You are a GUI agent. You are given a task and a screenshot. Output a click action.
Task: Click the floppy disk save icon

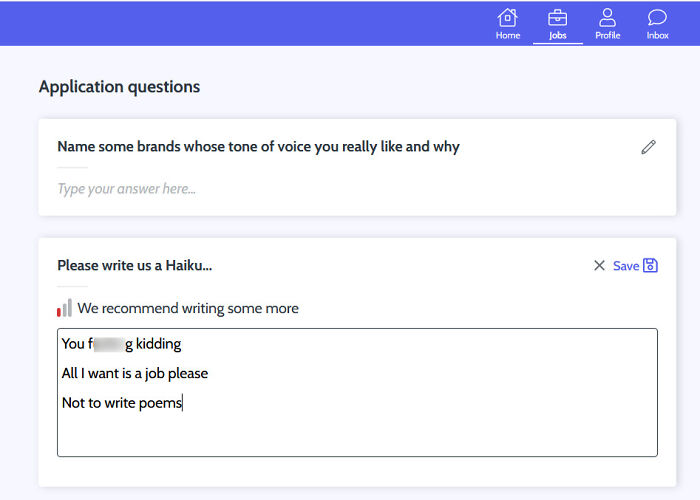(x=650, y=265)
